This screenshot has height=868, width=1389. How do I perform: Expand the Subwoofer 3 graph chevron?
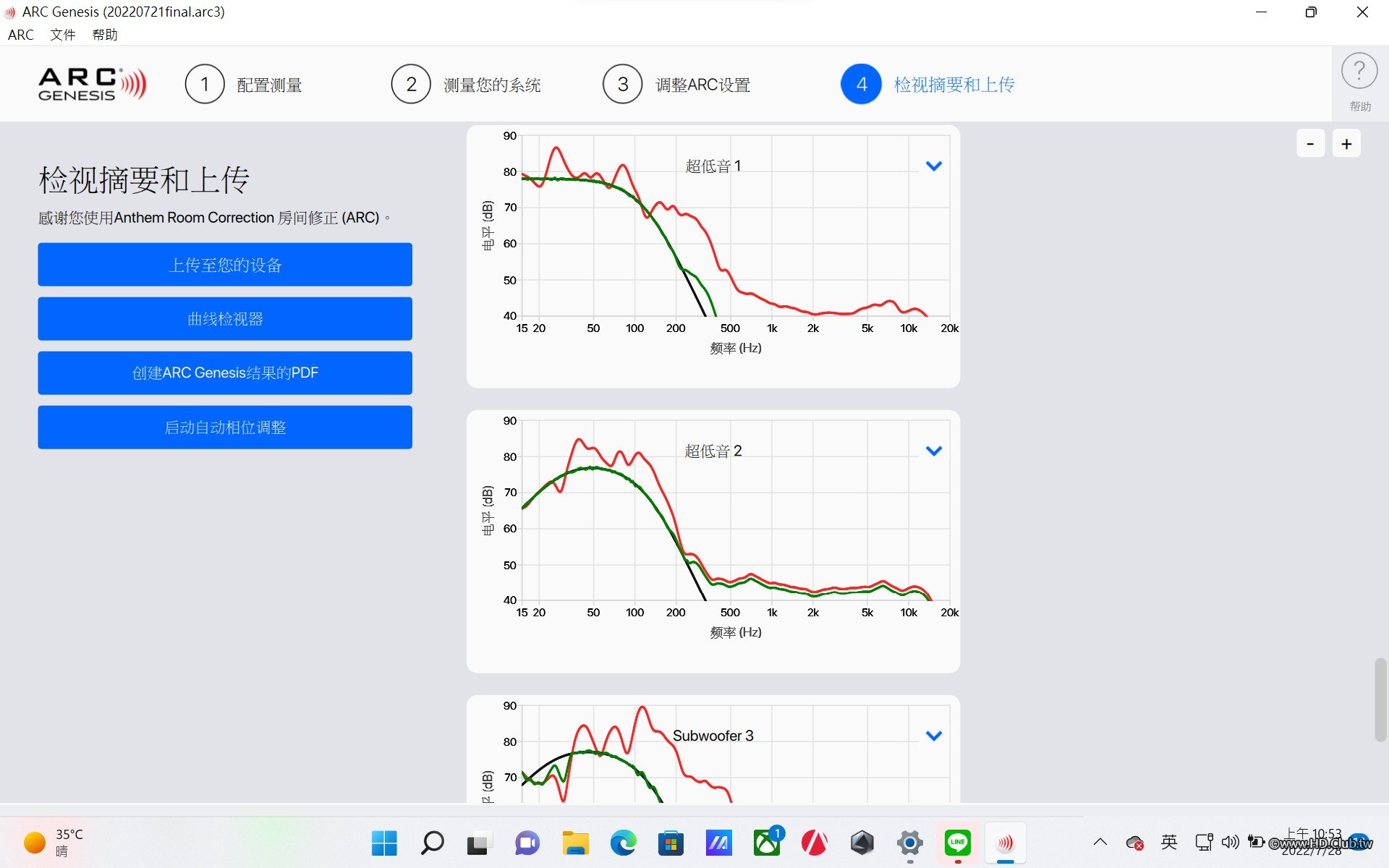(934, 736)
